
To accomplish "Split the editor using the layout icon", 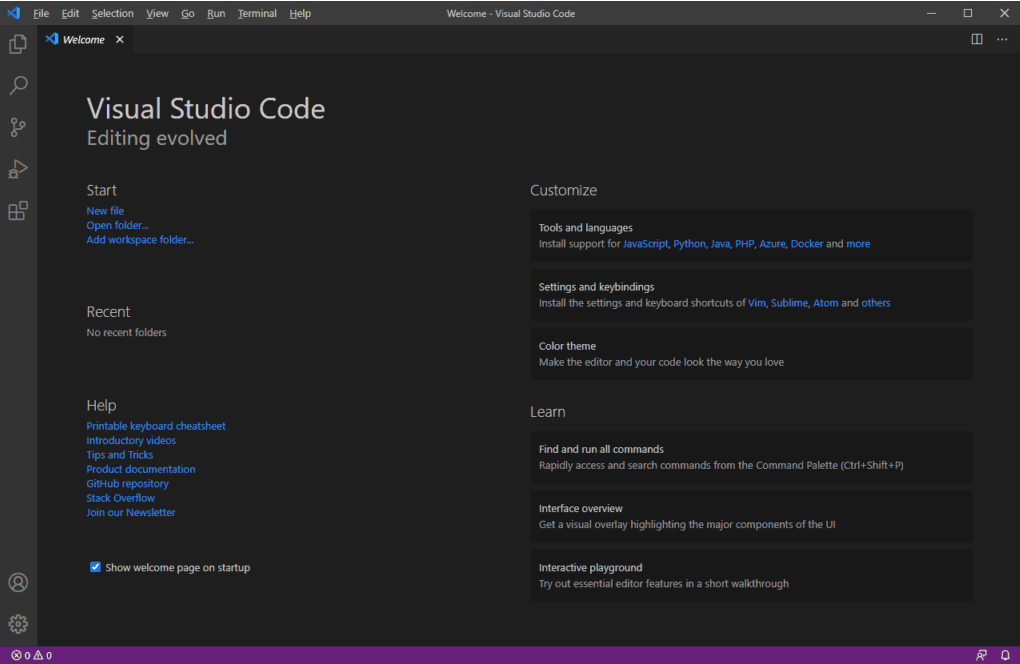I will [976, 39].
